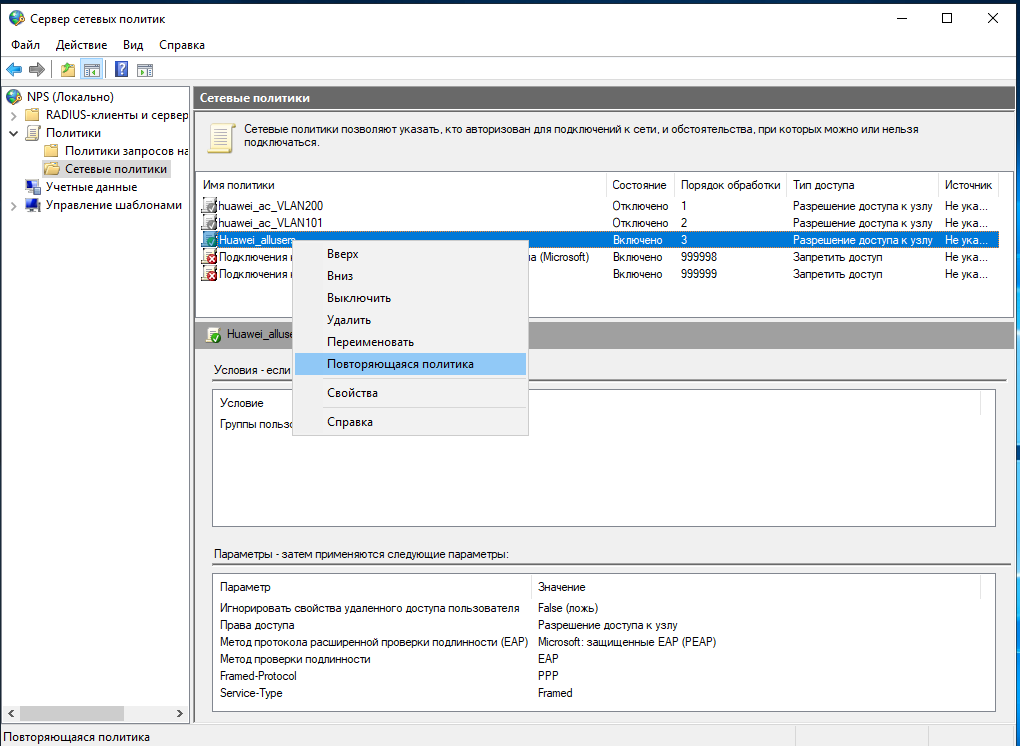Click the Состояние column header

point(639,185)
